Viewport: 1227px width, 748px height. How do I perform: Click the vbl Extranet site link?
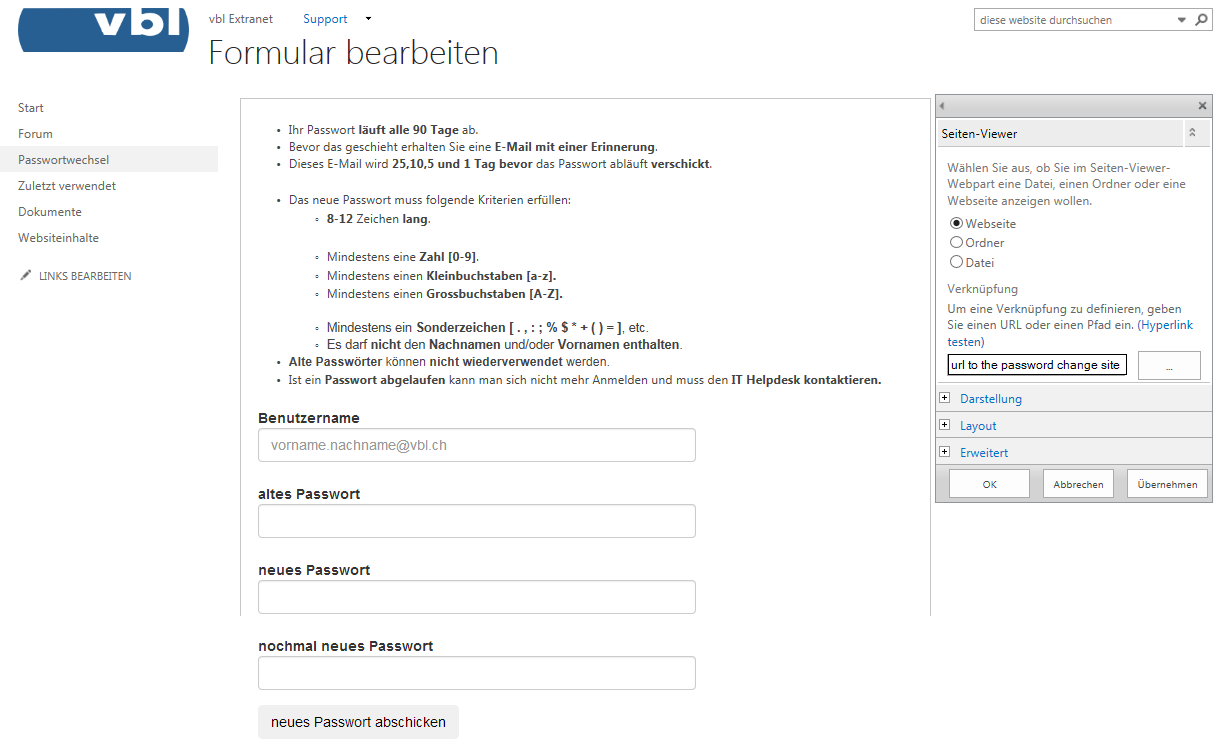click(x=241, y=19)
